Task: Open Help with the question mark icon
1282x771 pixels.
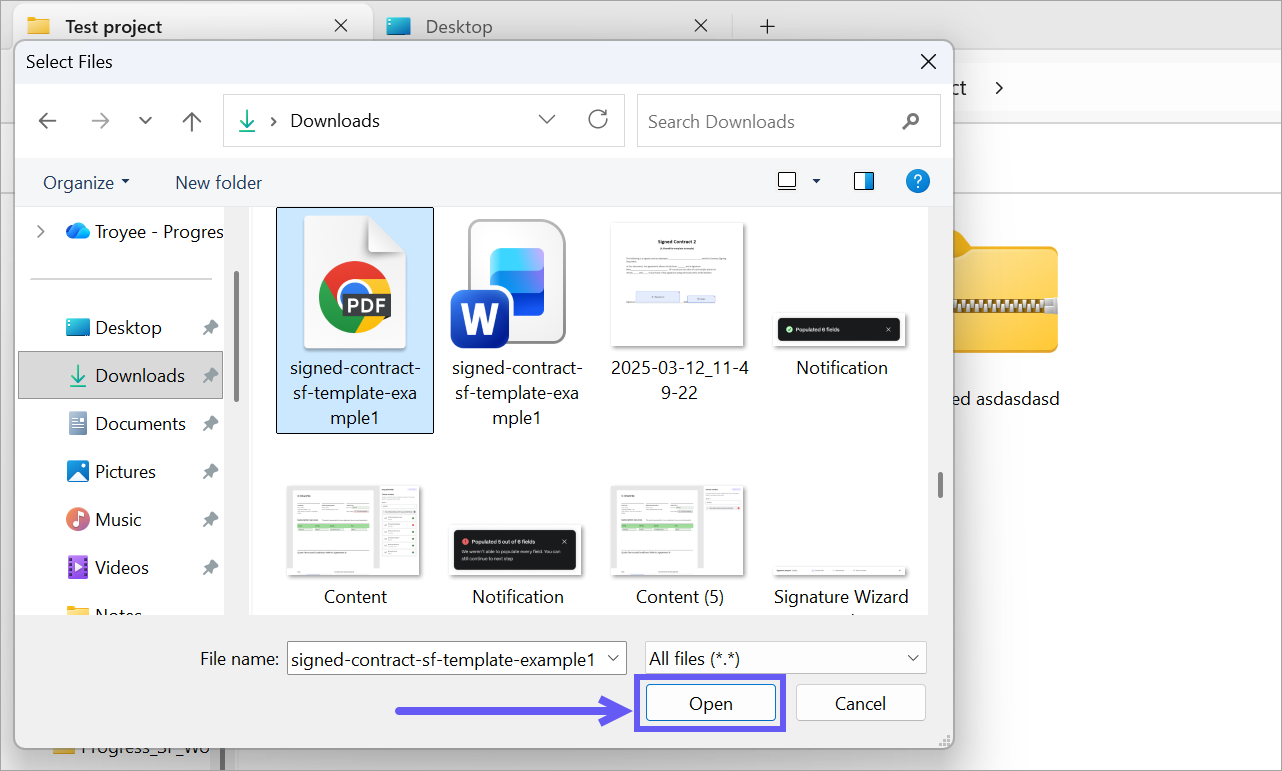Action: (x=917, y=181)
